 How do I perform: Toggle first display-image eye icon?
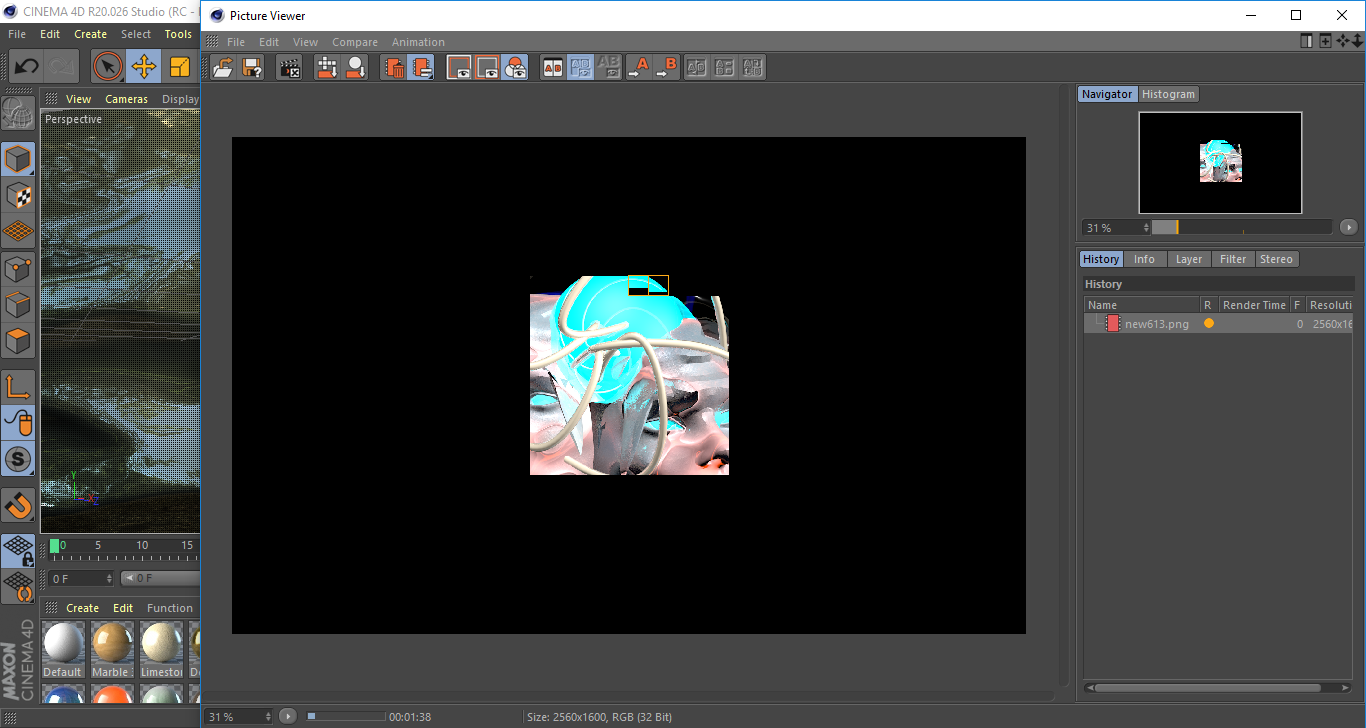pos(459,67)
